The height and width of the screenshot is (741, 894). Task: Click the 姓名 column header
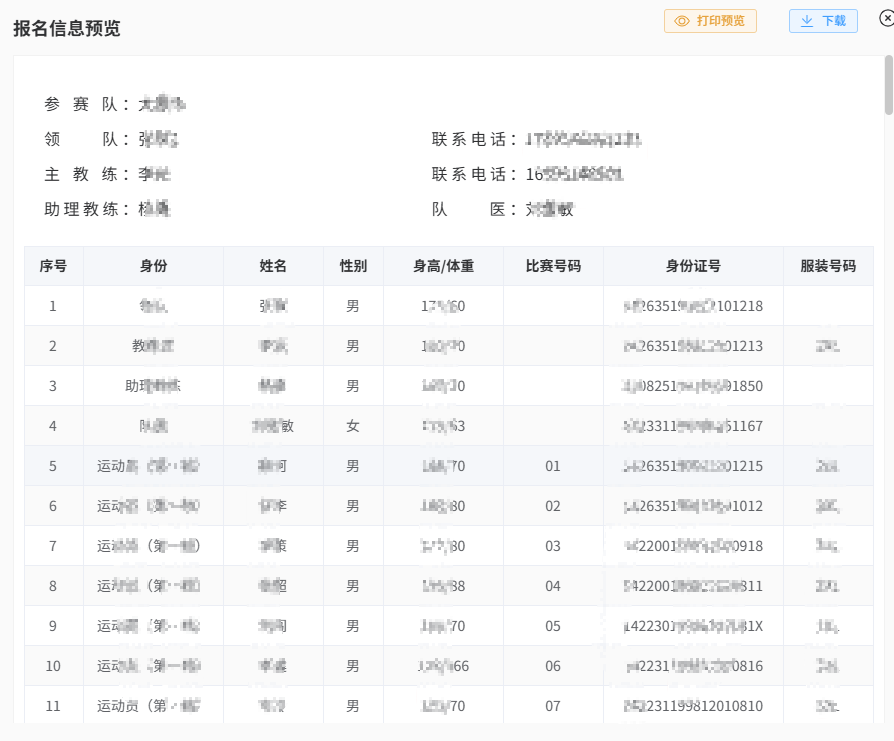pos(273,266)
